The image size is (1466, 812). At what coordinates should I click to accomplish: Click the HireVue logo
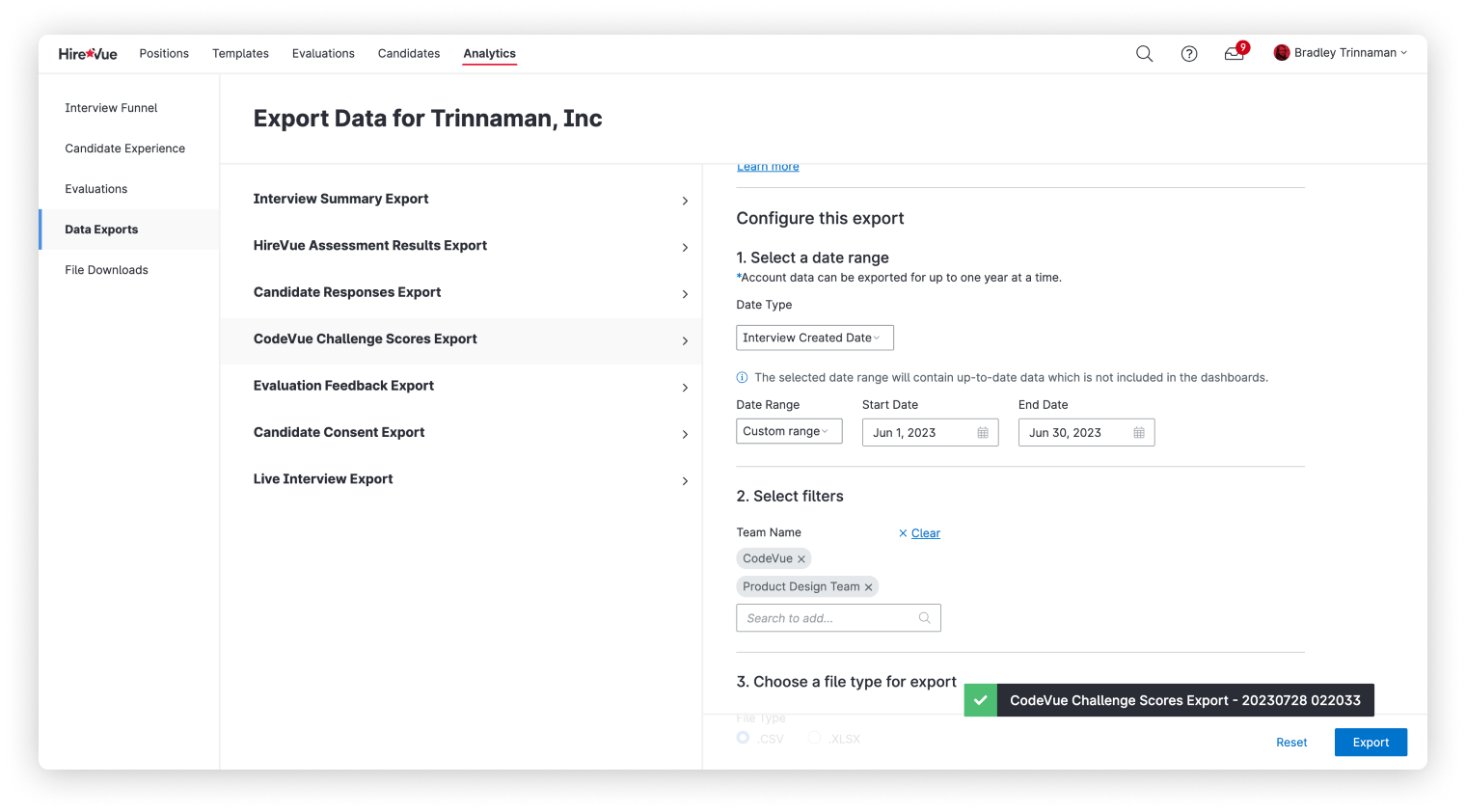point(88,54)
